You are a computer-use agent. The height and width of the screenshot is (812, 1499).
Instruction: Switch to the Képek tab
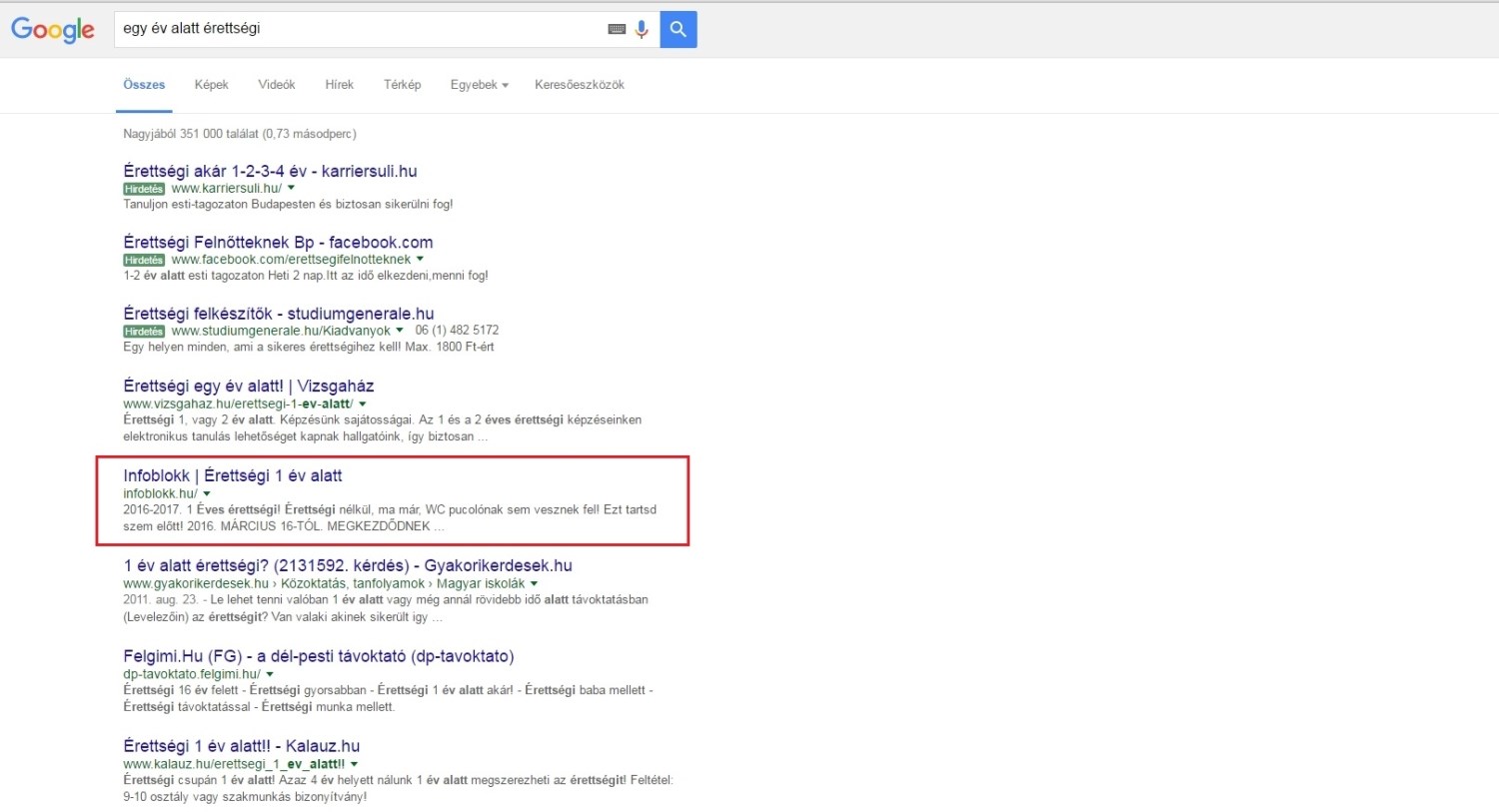[x=211, y=85]
